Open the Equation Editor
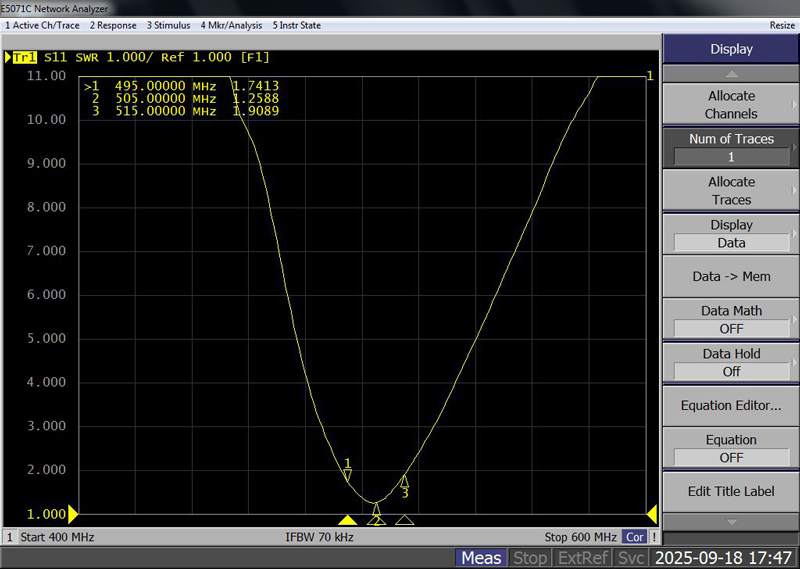 pyautogui.click(x=731, y=405)
